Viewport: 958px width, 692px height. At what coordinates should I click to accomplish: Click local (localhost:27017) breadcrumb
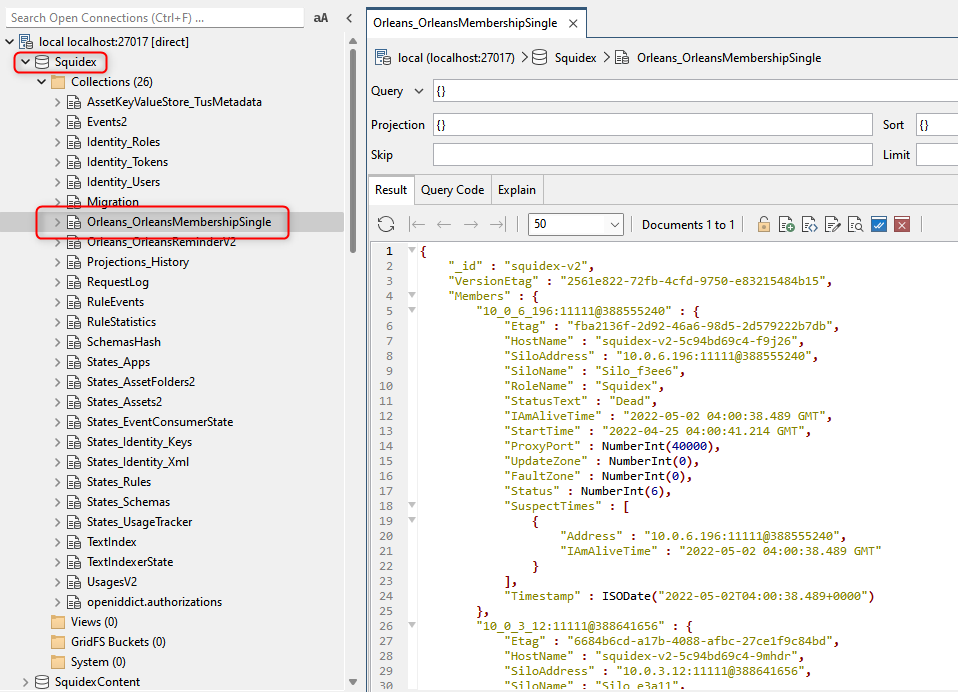click(456, 58)
